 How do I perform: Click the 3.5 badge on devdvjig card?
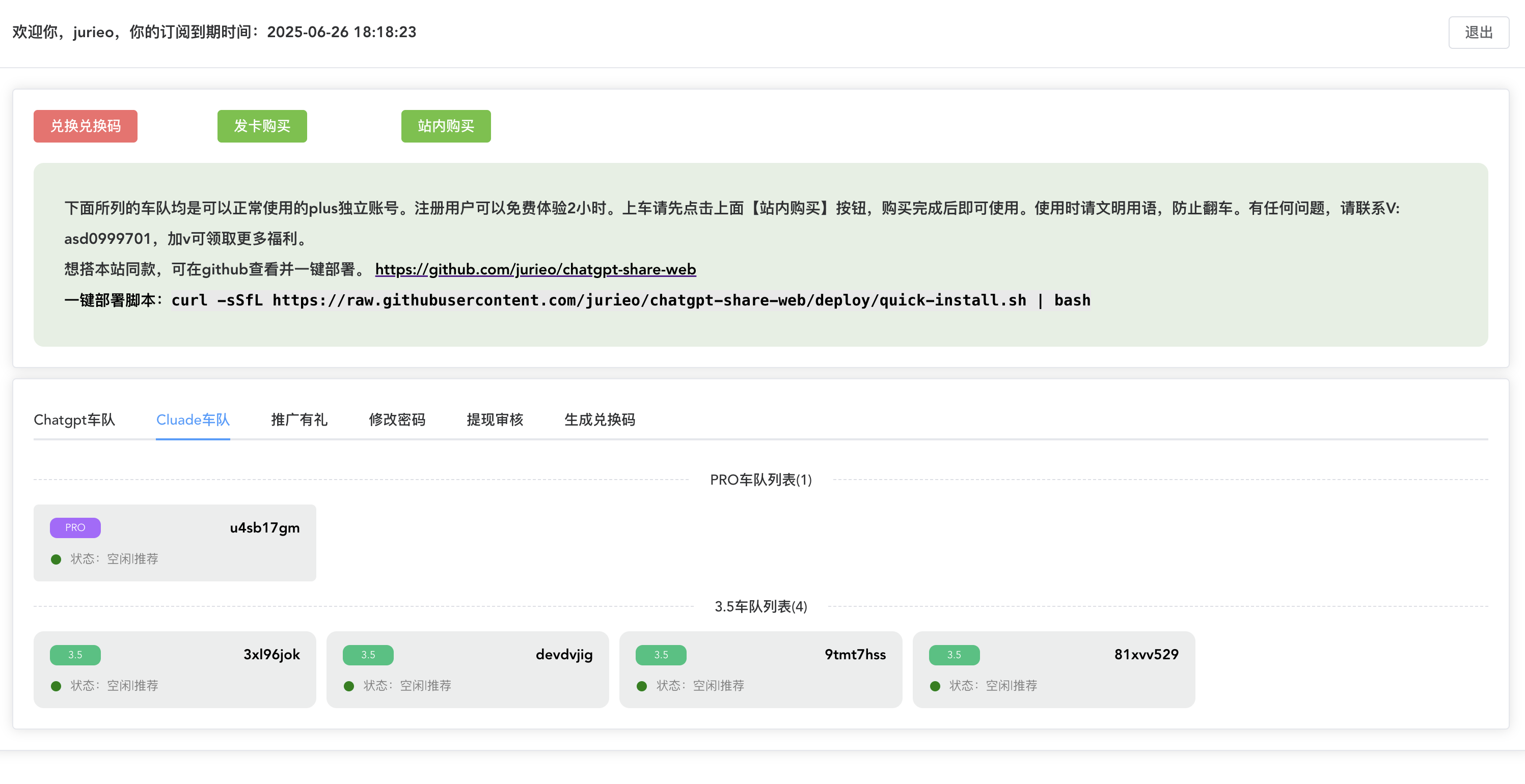tap(368, 654)
